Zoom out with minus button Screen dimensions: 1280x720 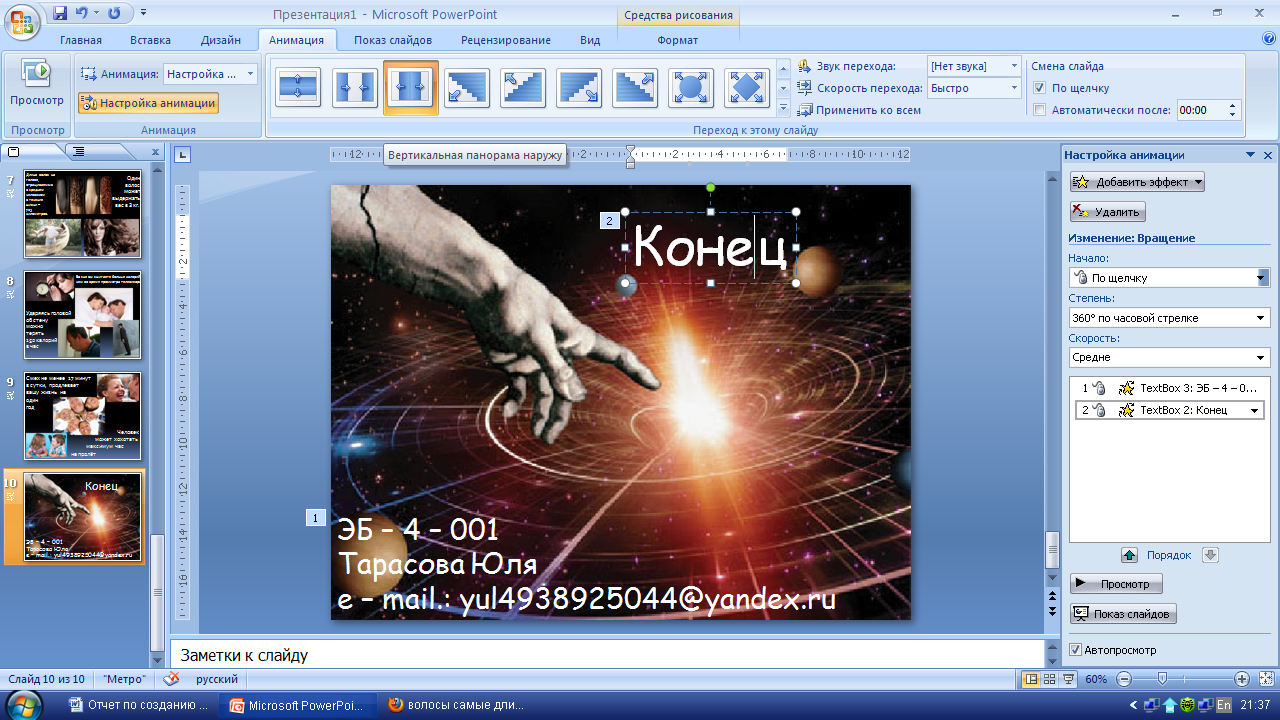1124,679
